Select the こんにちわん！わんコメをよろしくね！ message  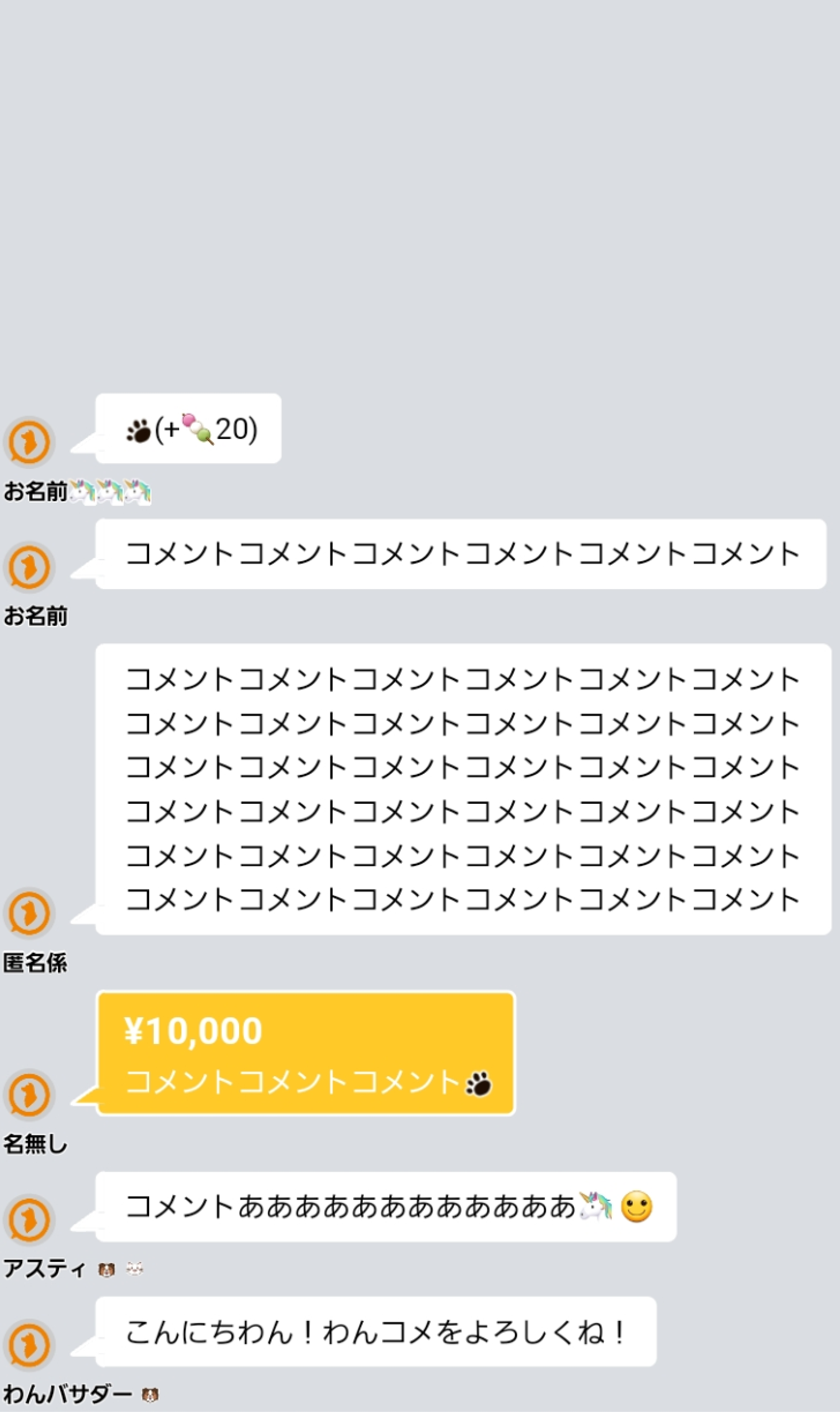[376, 1331]
